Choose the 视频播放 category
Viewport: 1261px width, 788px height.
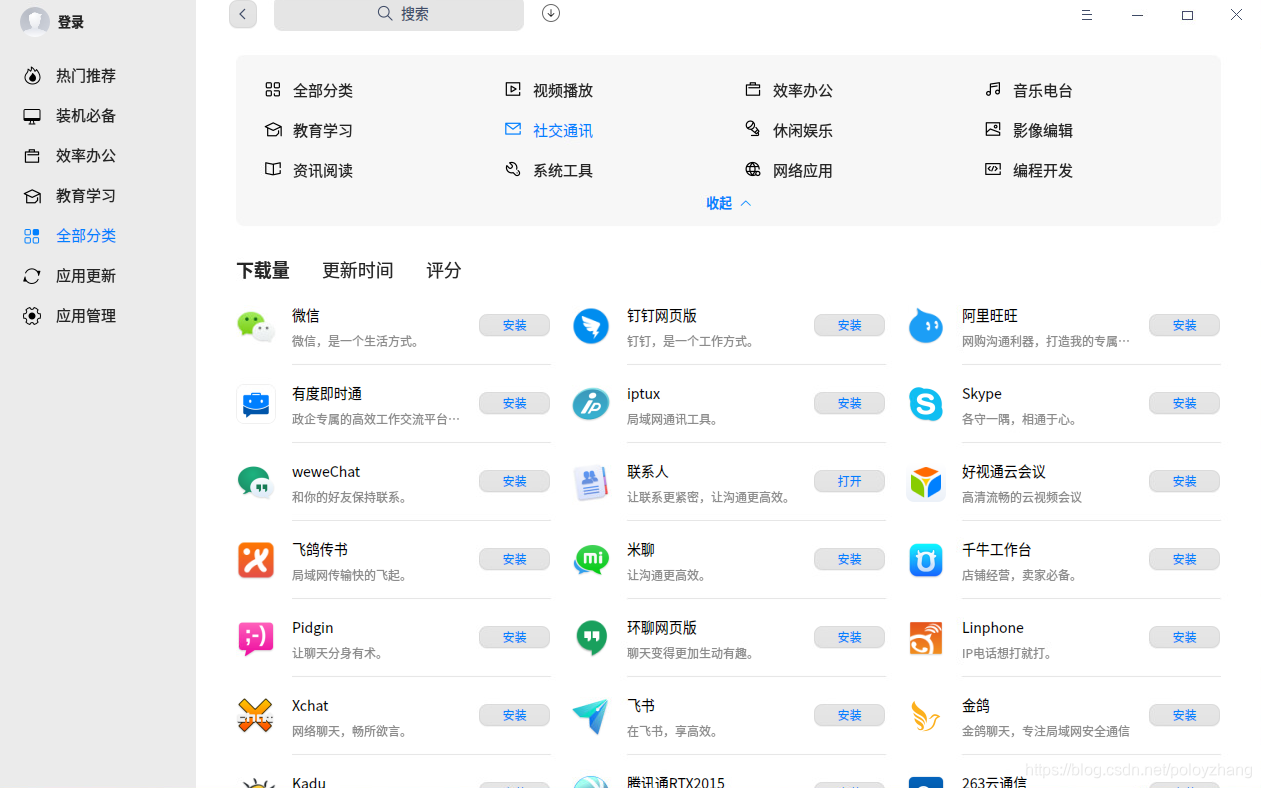[x=549, y=90]
